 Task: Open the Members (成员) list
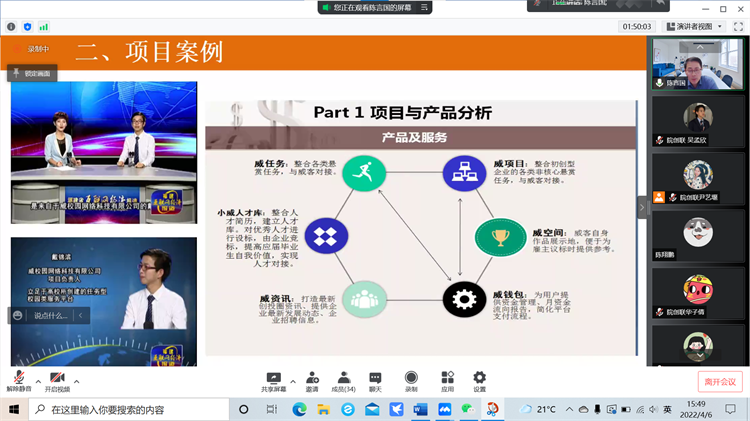point(343,380)
